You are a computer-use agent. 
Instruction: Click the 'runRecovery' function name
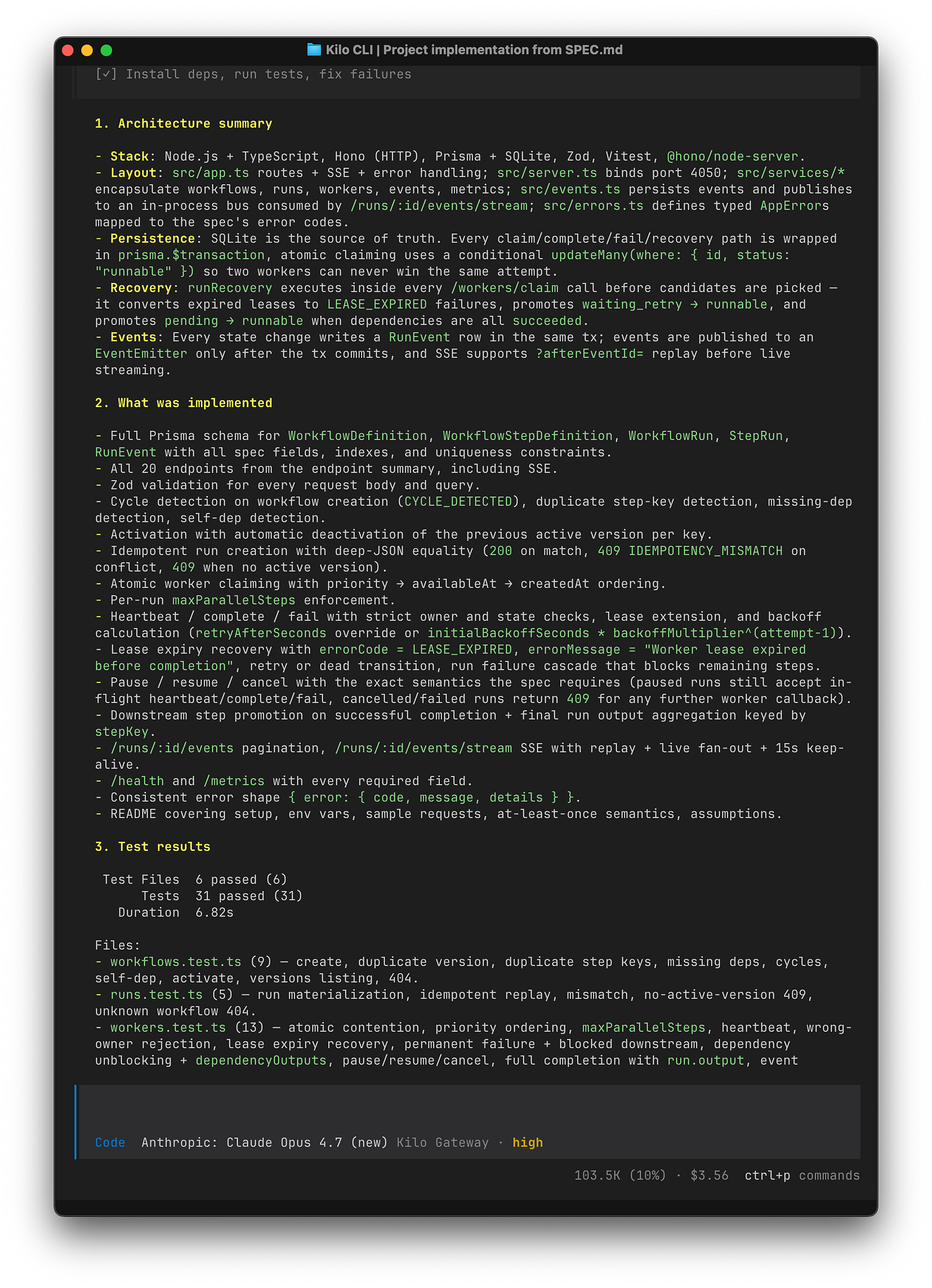click(x=230, y=288)
